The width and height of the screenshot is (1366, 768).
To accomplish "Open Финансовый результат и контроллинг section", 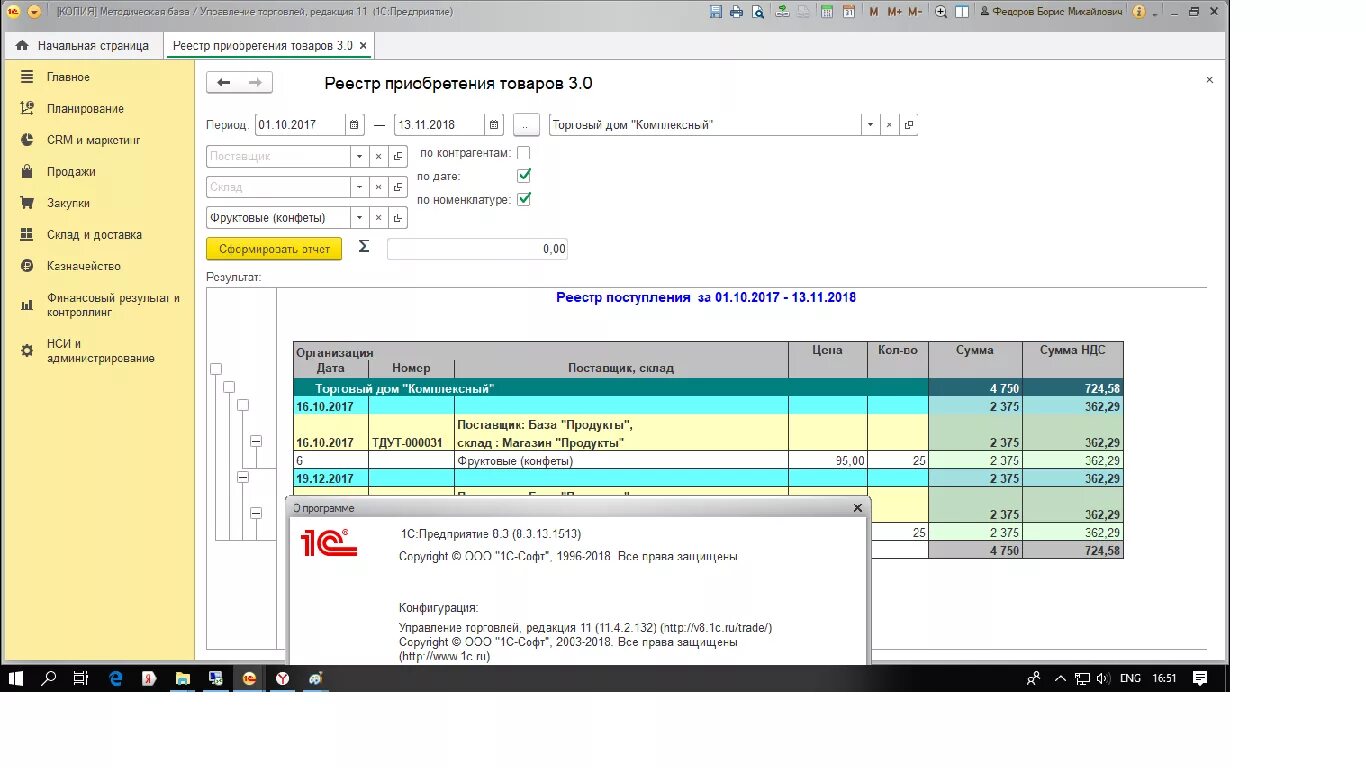I will (x=113, y=305).
